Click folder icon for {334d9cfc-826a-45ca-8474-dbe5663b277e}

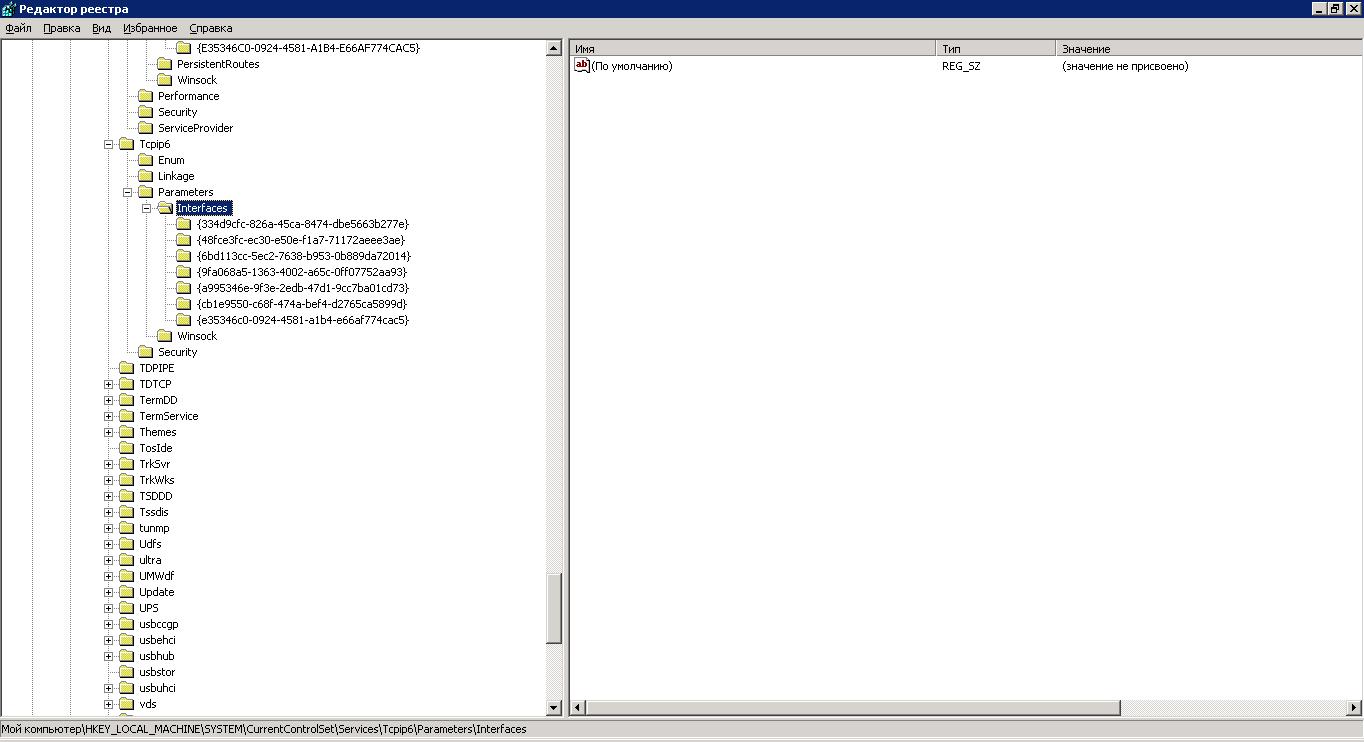(183, 224)
